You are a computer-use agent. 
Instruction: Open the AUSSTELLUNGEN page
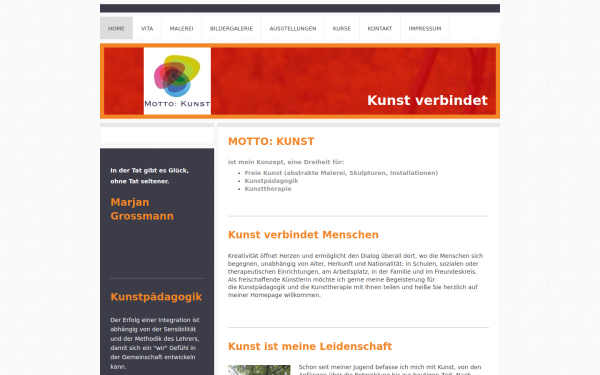pos(293,28)
